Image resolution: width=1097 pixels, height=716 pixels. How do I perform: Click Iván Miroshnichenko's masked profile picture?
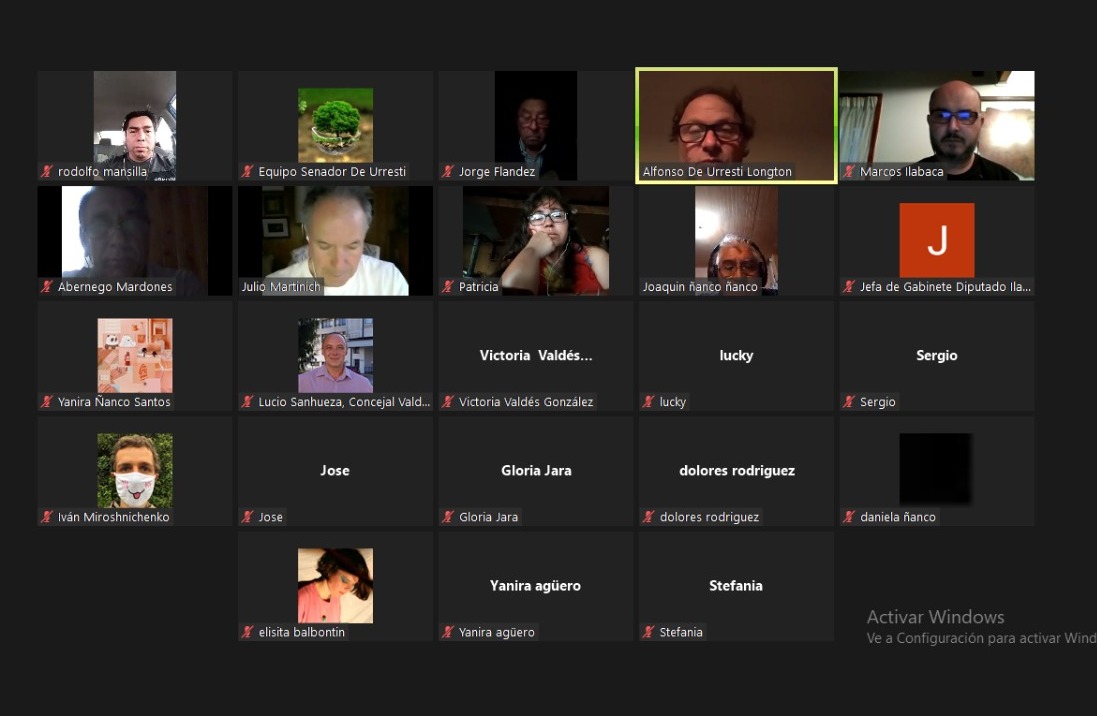click(135, 470)
